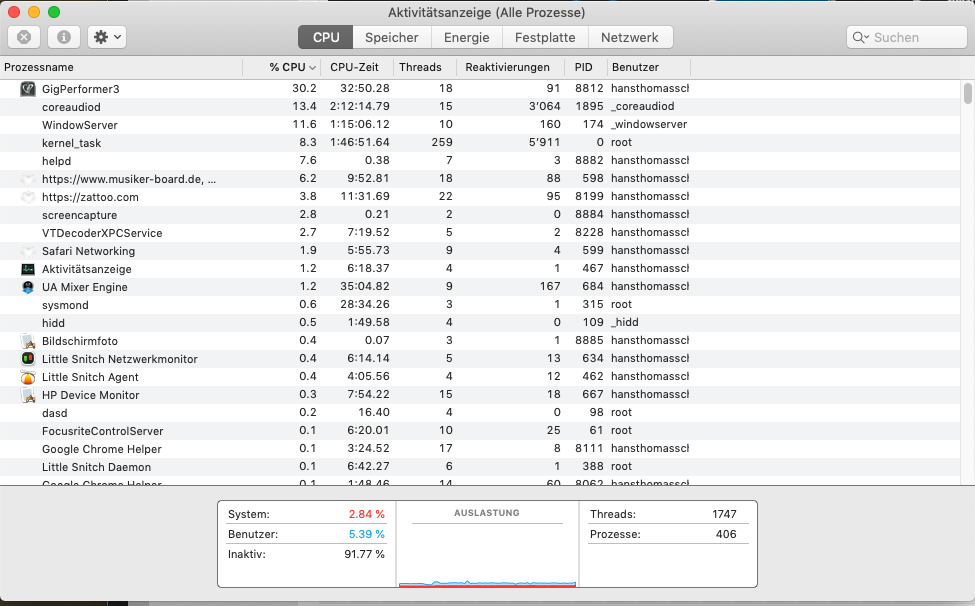Click the Threads total 1747 value

click(x=724, y=515)
